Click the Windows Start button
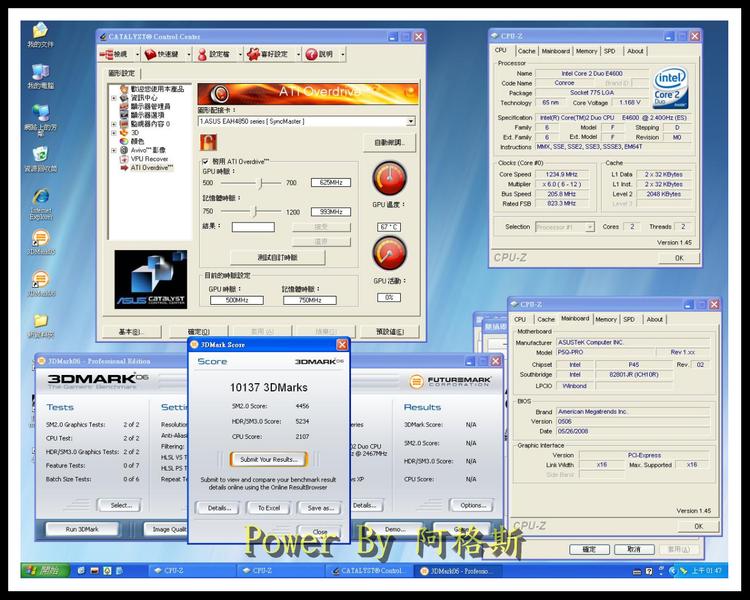Screen dimensions: 750x600 pos(45,570)
